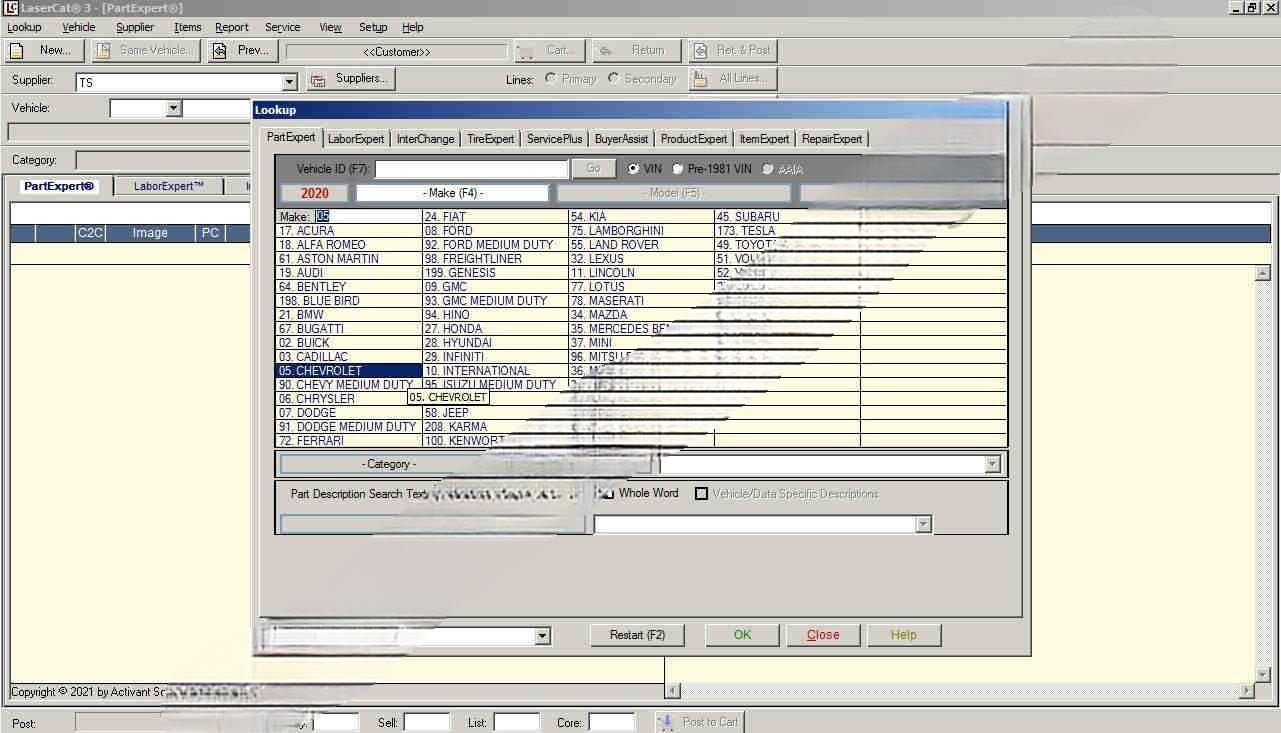Open the Service menu
The height and width of the screenshot is (733, 1281).
pos(283,27)
